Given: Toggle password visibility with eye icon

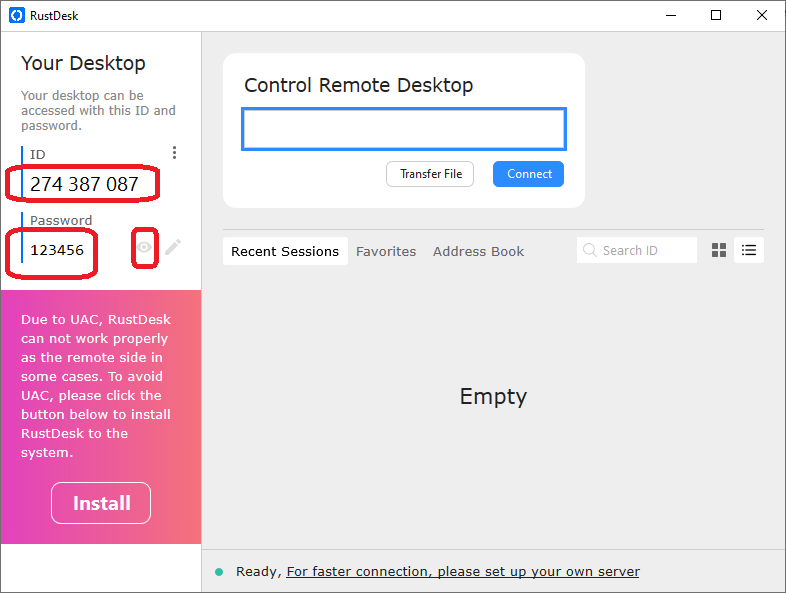Looking at the screenshot, I should (x=145, y=247).
